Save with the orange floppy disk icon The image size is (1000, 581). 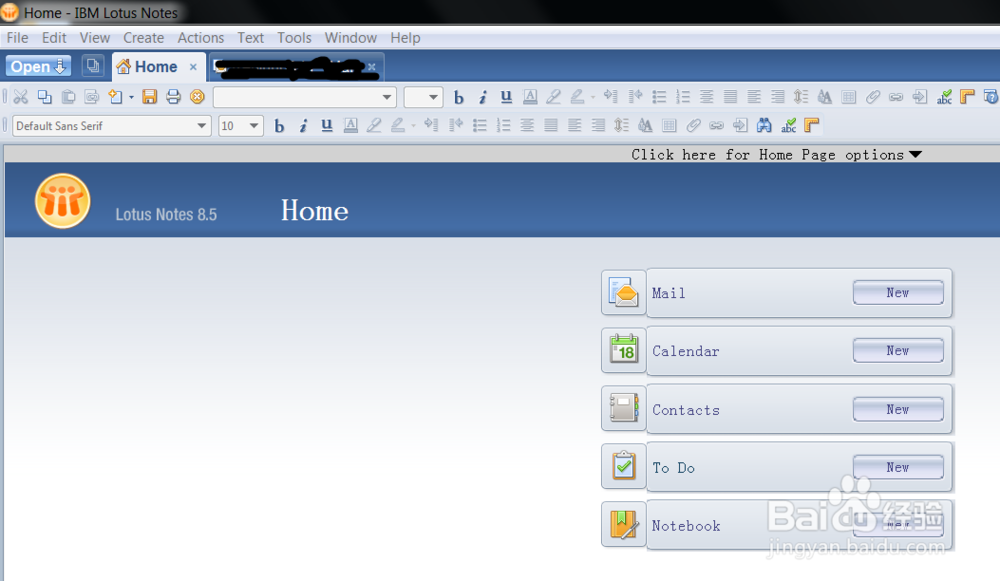pos(149,97)
